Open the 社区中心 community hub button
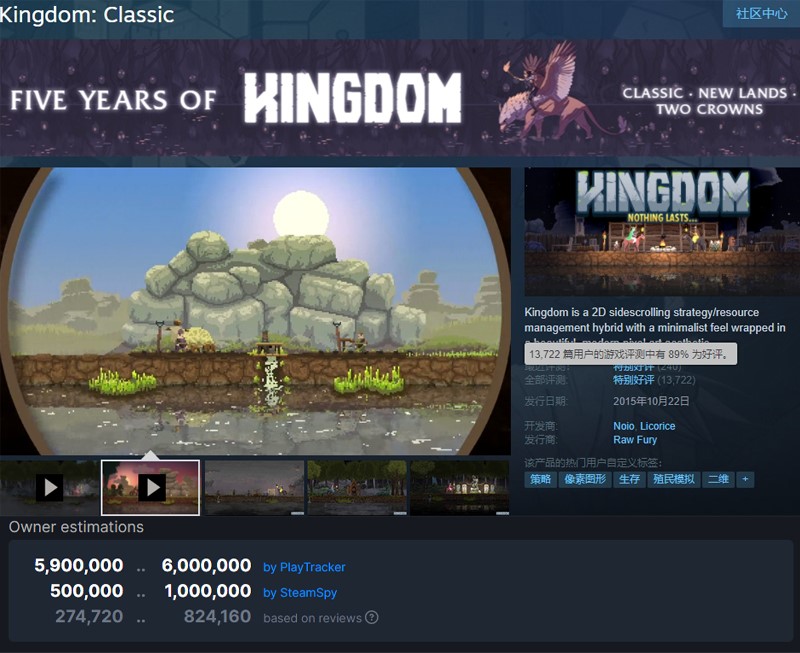 click(761, 13)
